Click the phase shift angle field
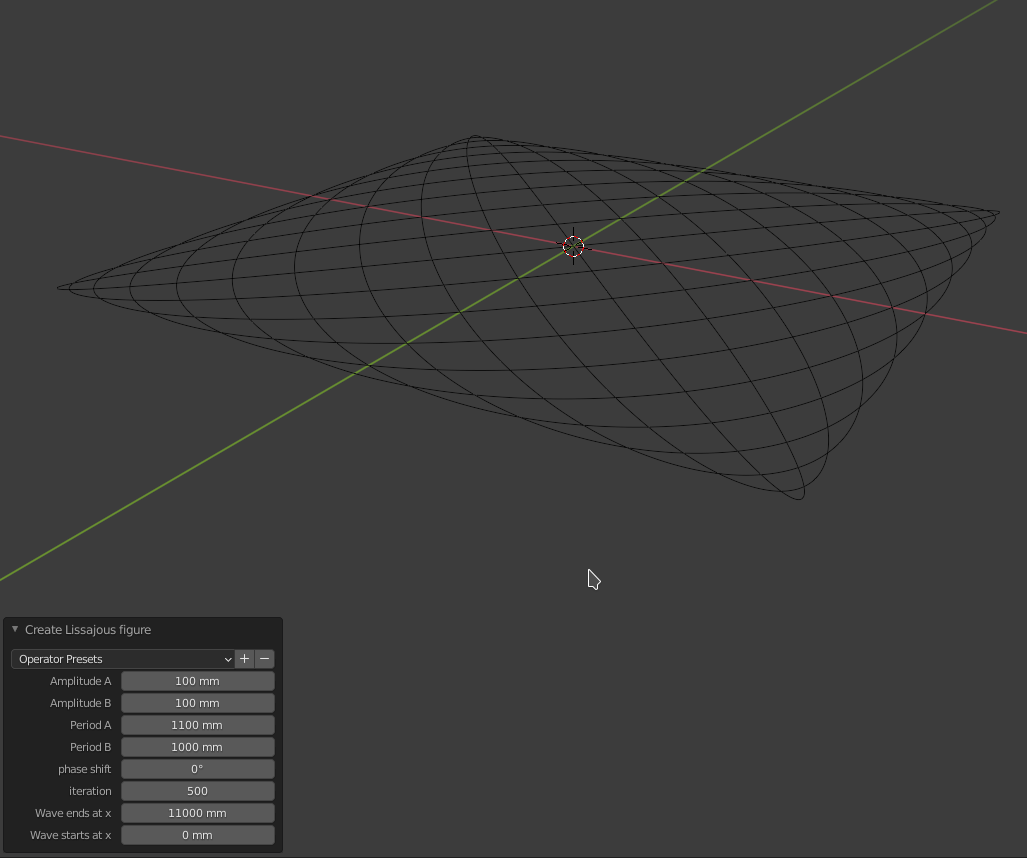This screenshot has width=1027, height=858. pos(197,769)
